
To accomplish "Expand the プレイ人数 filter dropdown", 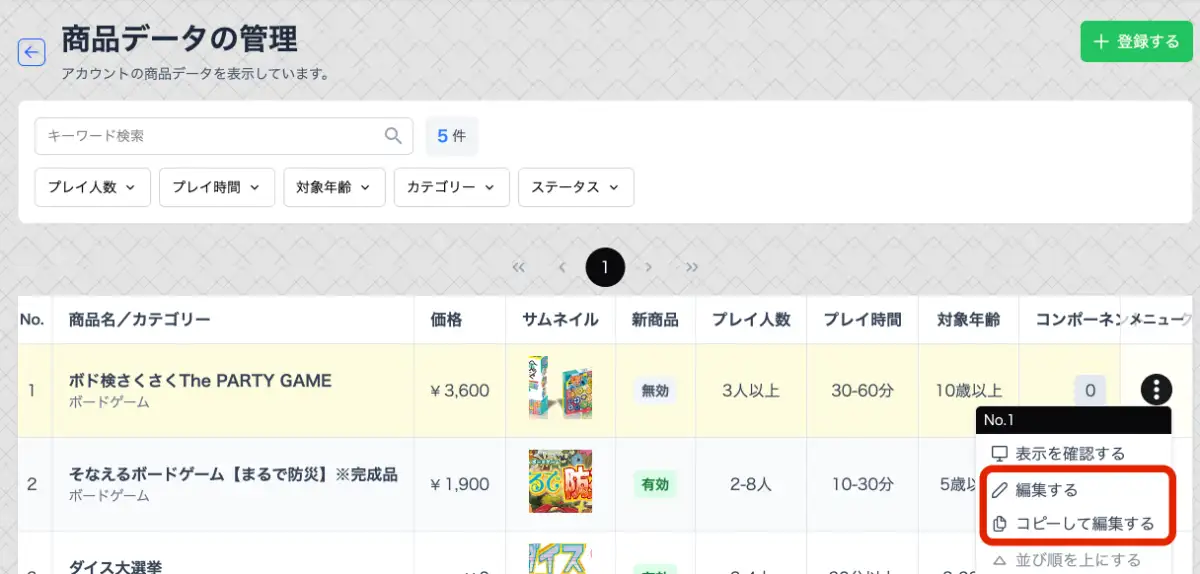I will [x=92, y=187].
